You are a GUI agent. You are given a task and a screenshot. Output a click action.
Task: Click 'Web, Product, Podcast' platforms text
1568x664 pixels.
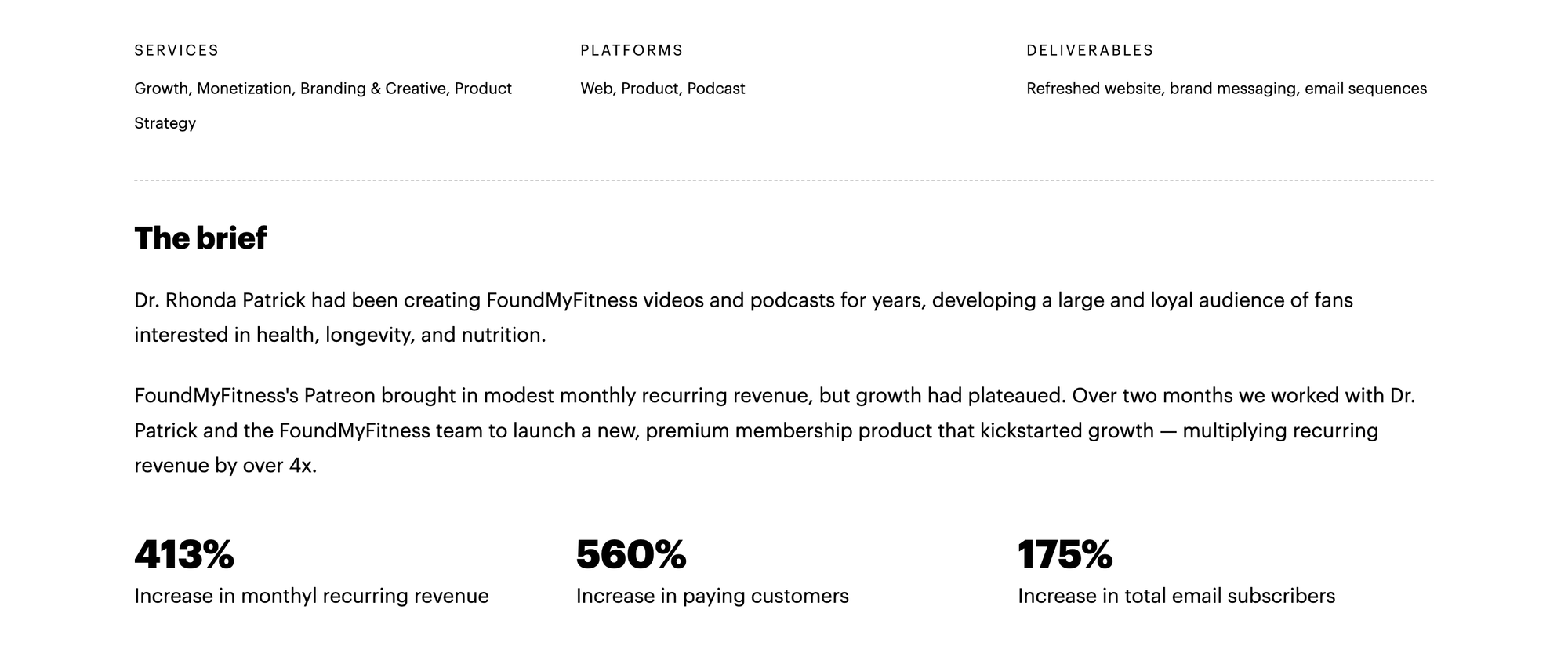[662, 89]
